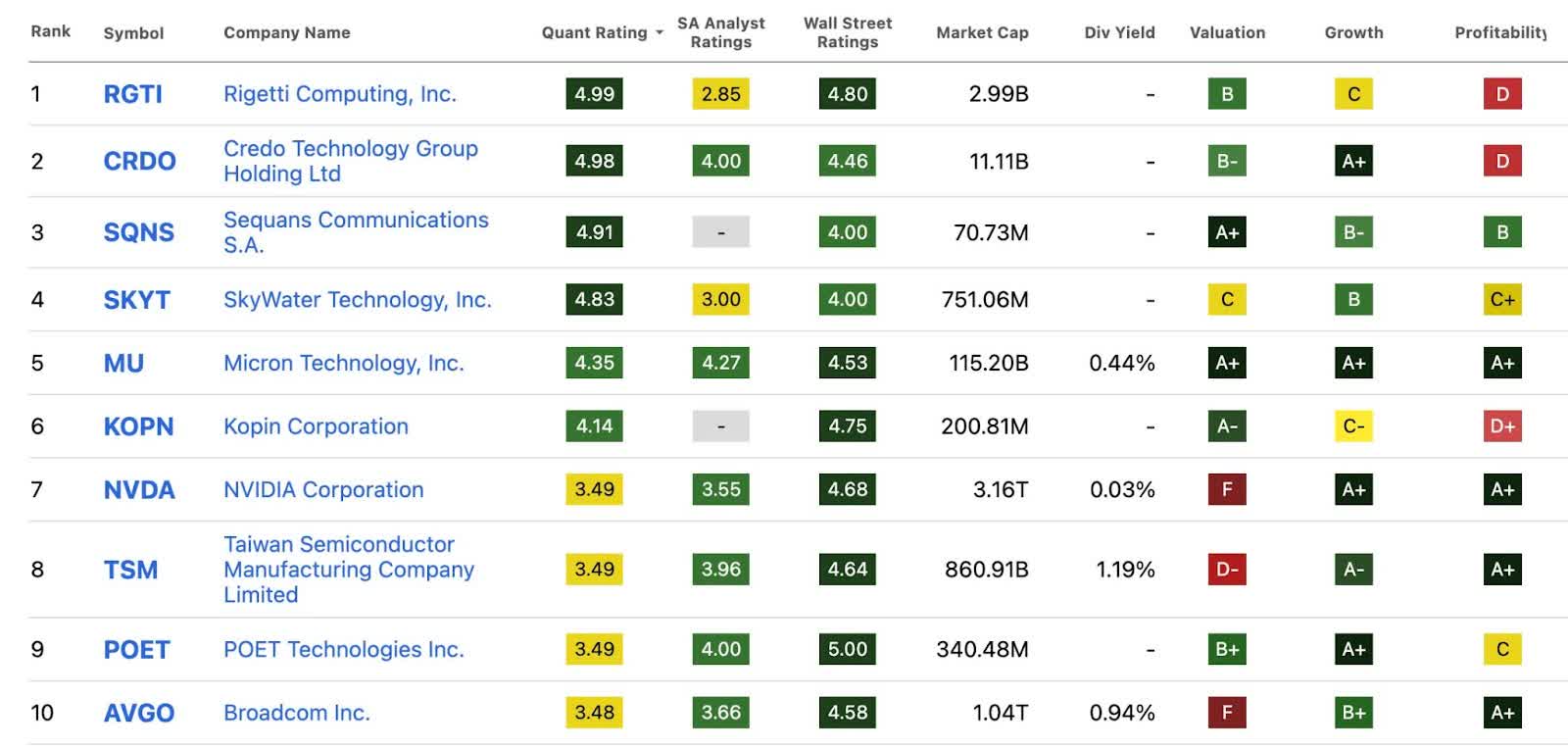Open the Micron Technology, Inc. company page
1568x749 pixels.
(x=344, y=363)
